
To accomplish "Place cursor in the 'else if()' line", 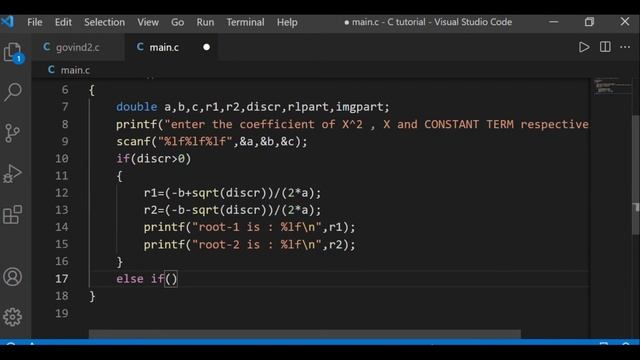I will [147, 279].
